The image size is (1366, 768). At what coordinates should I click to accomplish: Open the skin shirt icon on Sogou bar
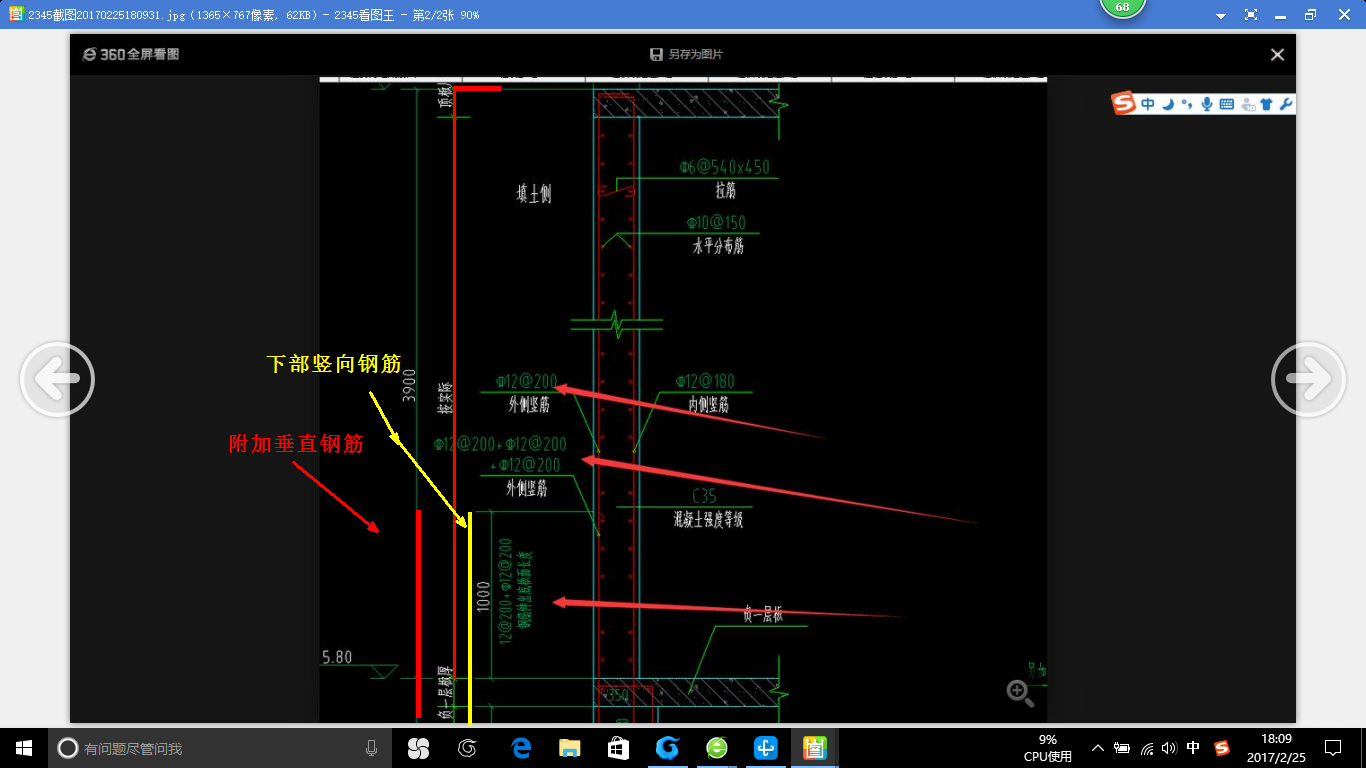pyautogui.click(x=1267, y=103)
